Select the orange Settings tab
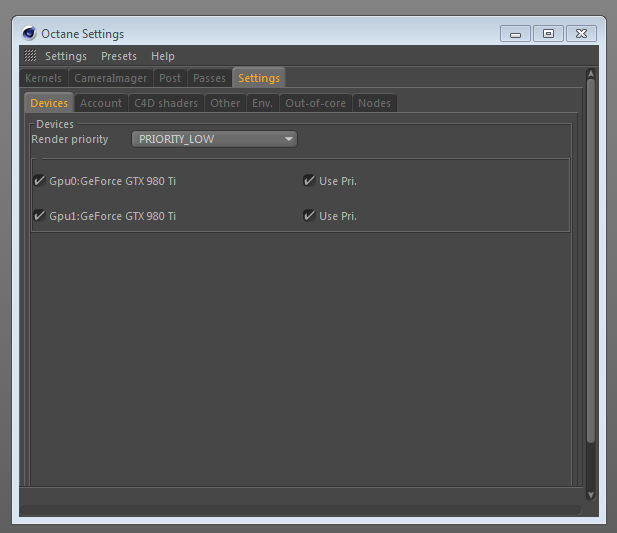 point(259,77)
